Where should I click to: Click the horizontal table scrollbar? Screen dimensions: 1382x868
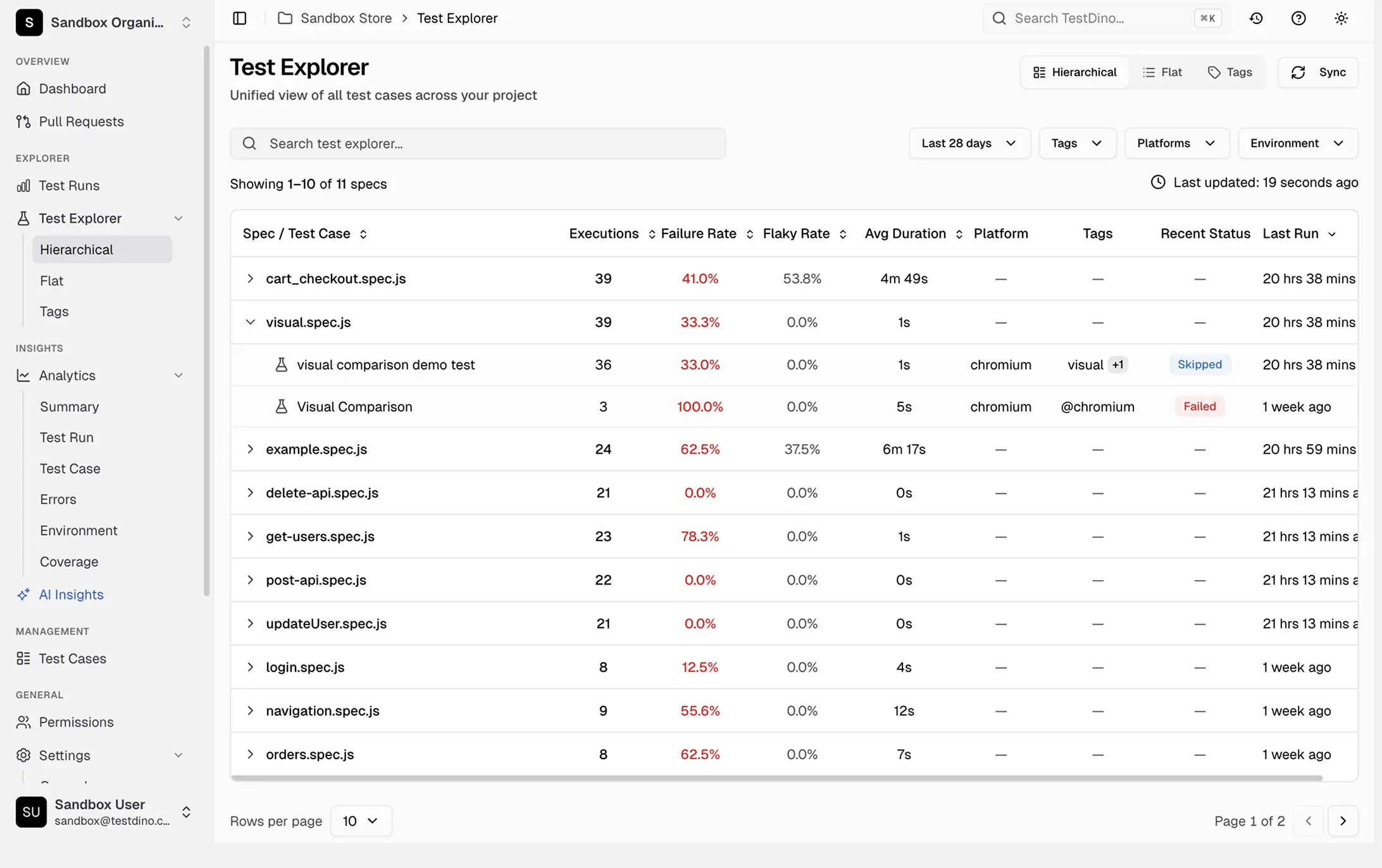(777, 778)
